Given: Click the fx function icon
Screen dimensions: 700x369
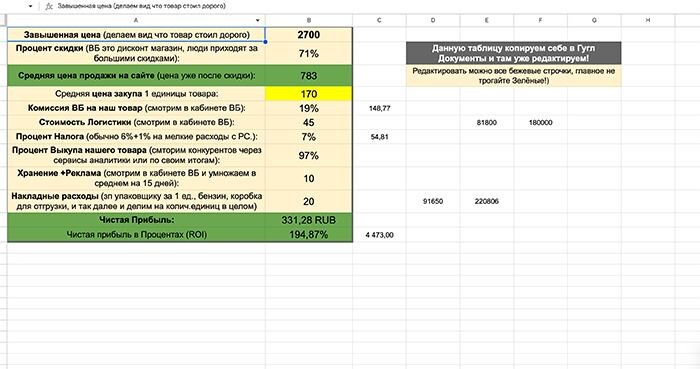Looking at the screenshot, I should pyautogui.click(x=49, y=6).
